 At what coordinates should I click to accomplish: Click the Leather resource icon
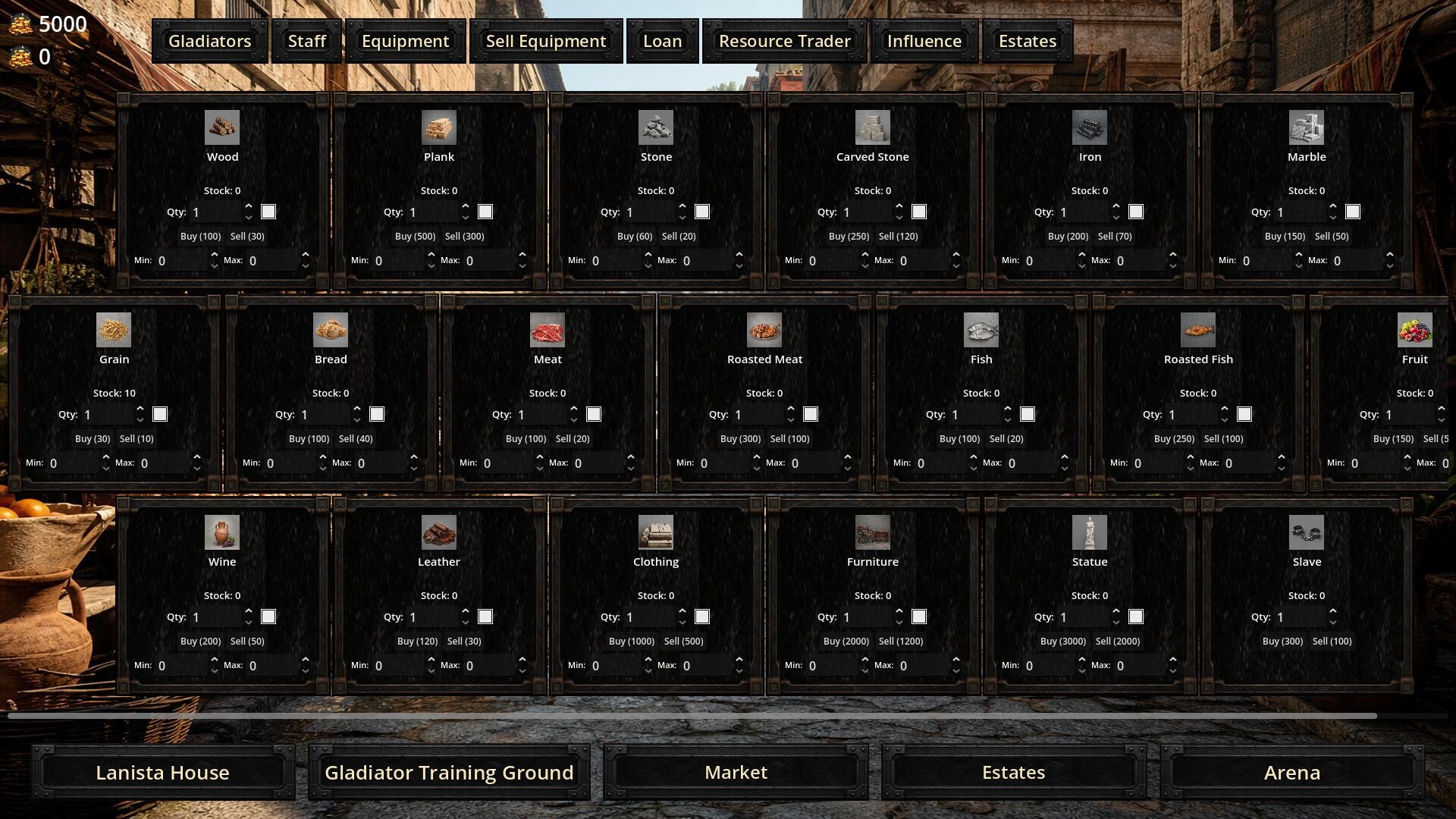tap(439, 532)
